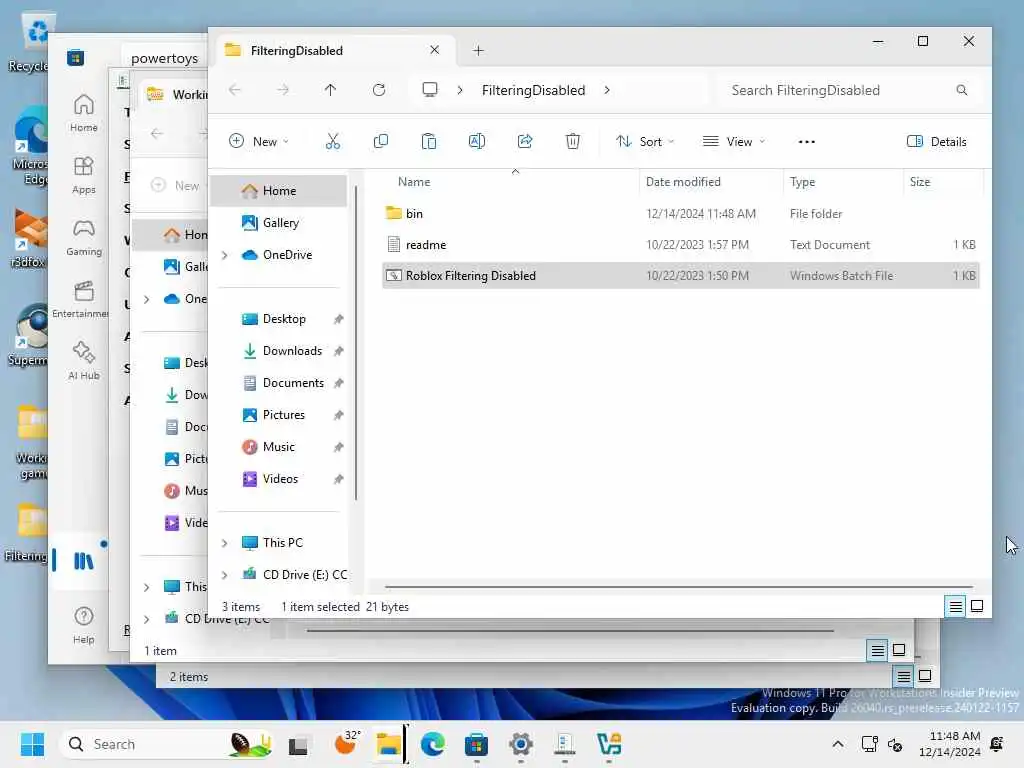Refresh the FilteringDisabled folder
The height and width of the screenshot is (768, 1024).
tap(379, 90)
